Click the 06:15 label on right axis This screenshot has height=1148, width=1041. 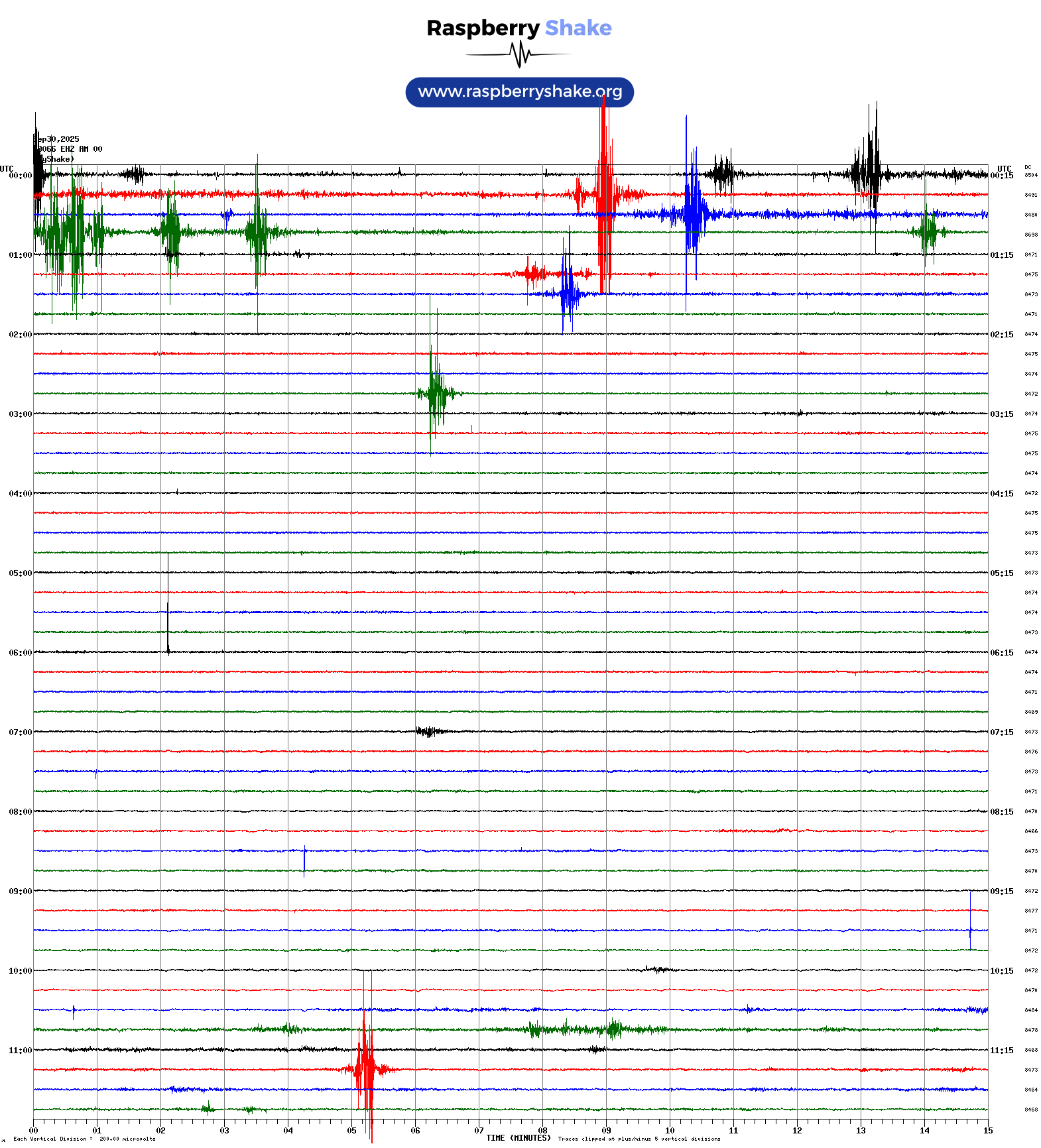1001,653
